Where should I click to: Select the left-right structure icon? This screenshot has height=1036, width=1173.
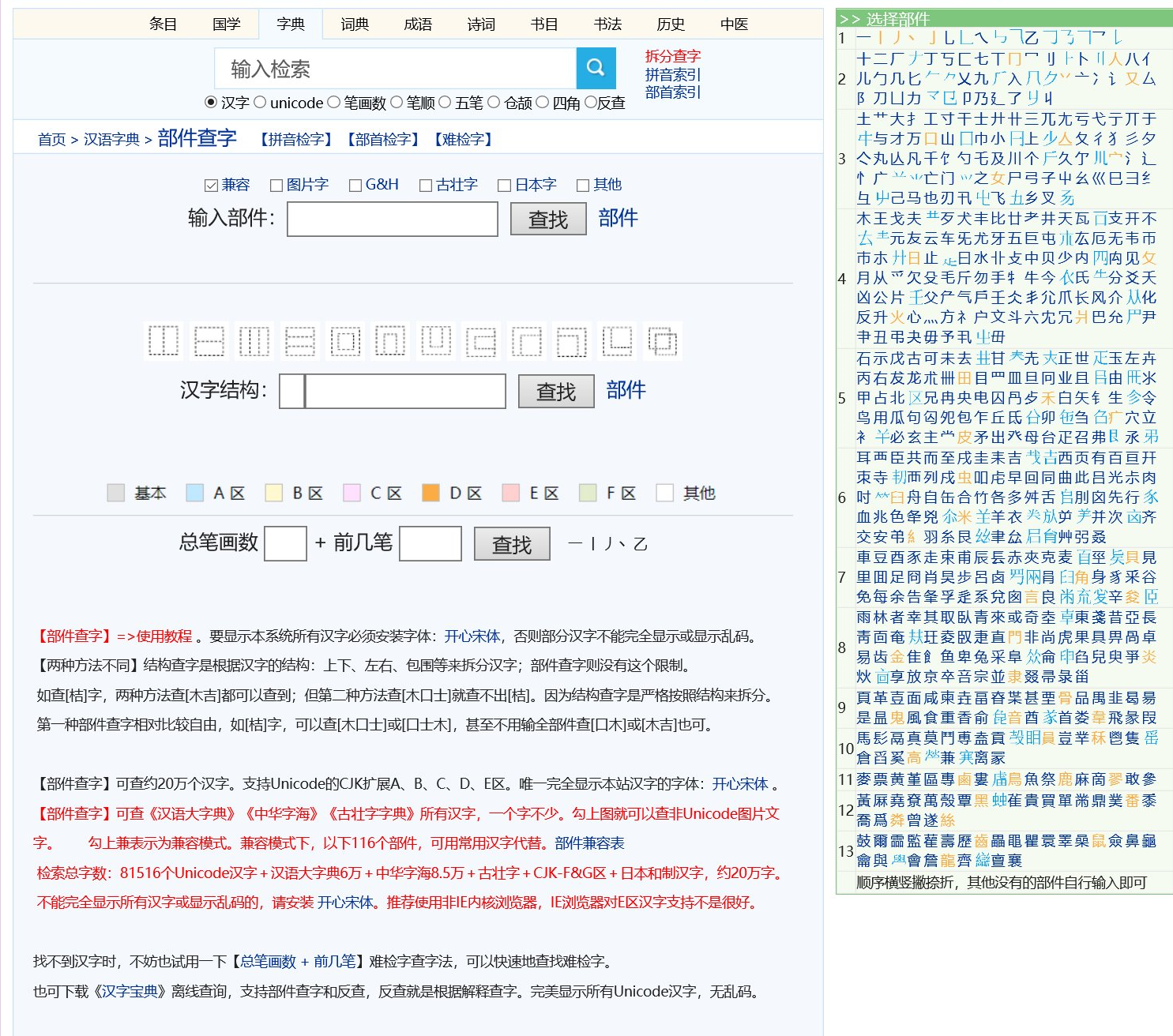tap(164, 341)
